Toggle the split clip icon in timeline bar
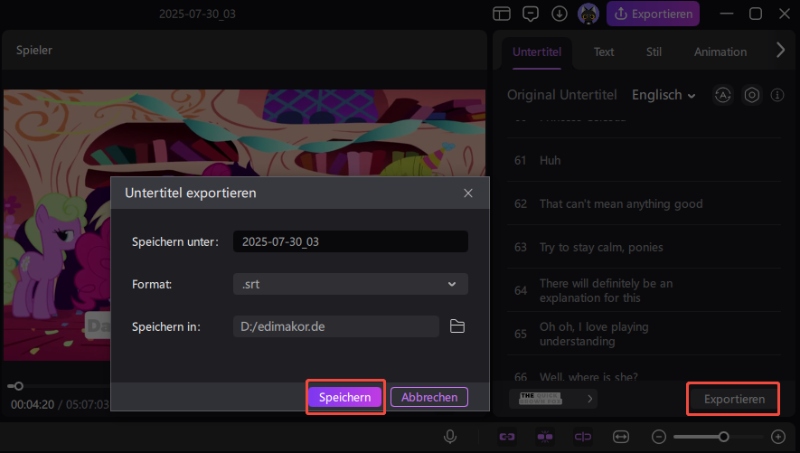Viewport: 800px width, 453px height. coord(582,436)
